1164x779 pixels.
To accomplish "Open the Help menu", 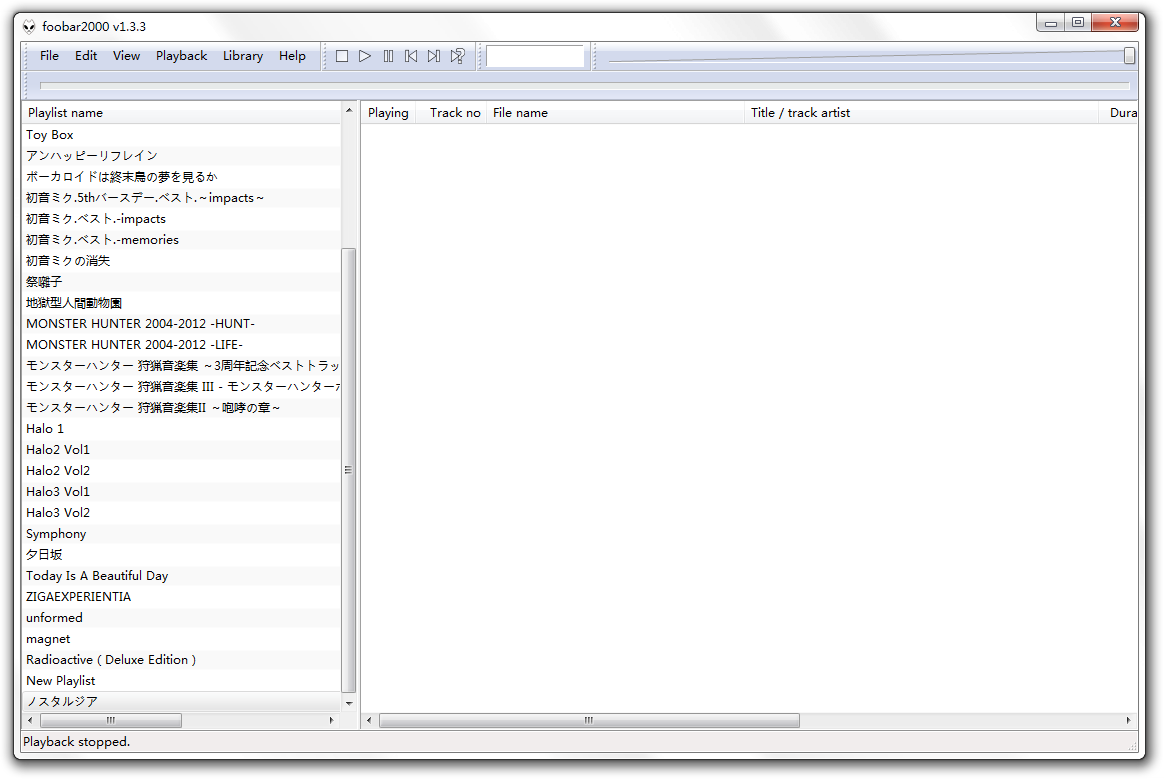I will click(x=292, y=56).
